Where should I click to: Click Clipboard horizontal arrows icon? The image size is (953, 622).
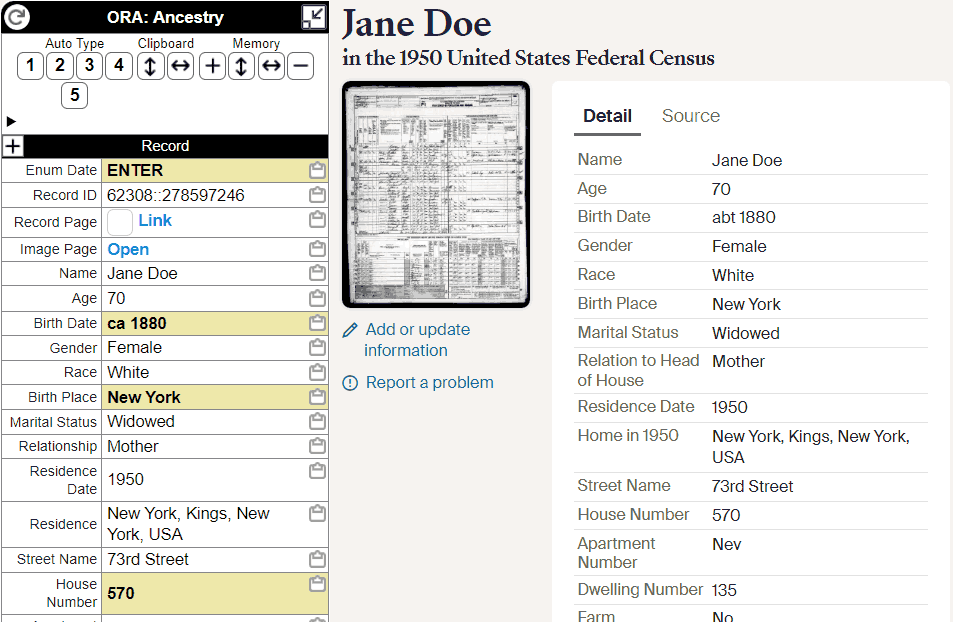tap(181, 66)
